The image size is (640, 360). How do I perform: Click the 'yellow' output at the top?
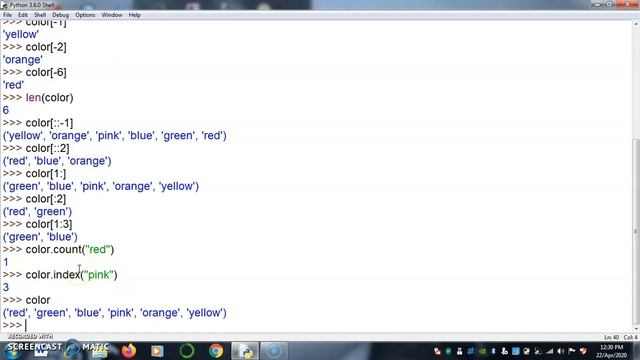click(21, 34)
